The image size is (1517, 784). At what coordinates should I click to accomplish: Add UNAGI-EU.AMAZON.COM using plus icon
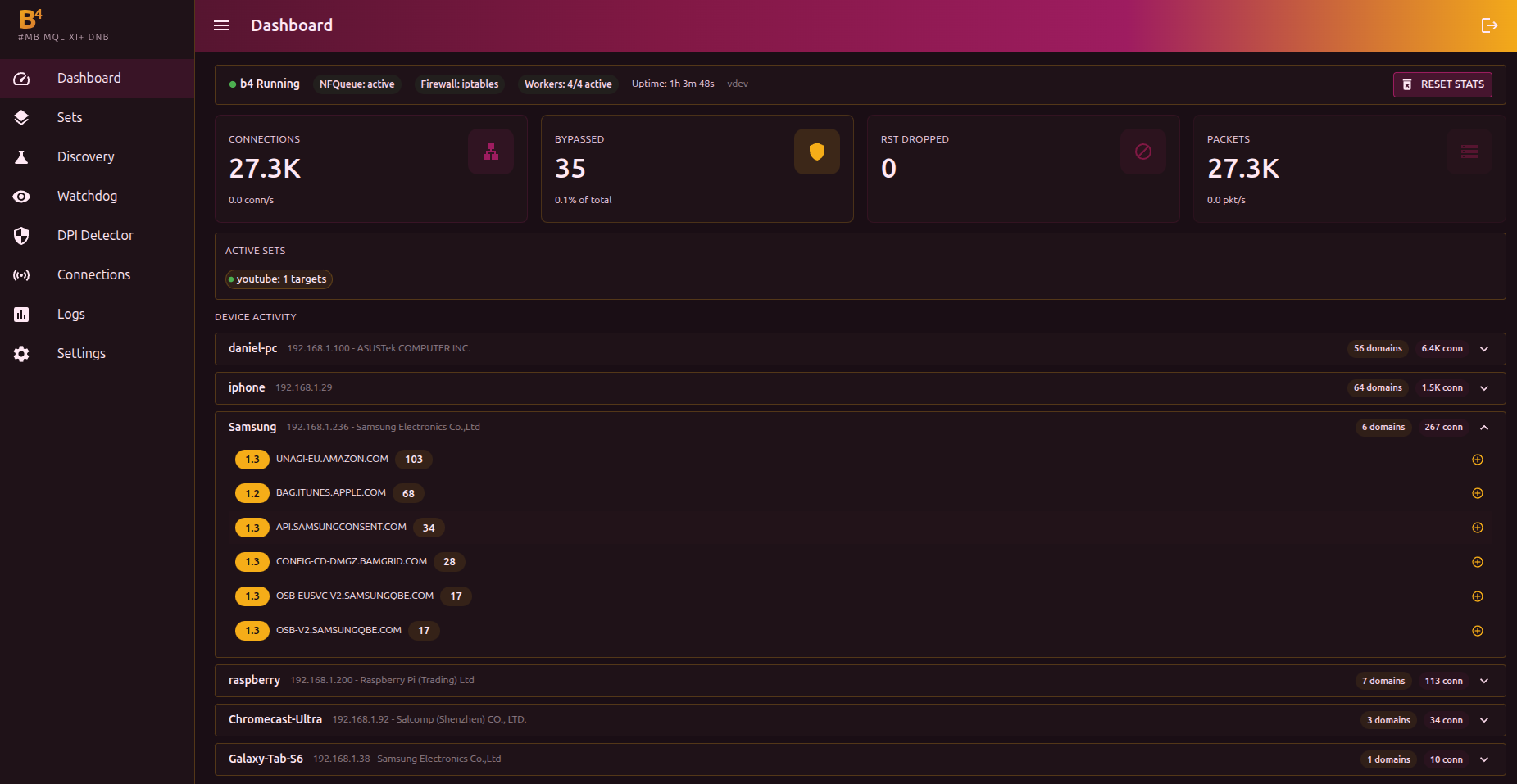click(x=1477, y=460)
